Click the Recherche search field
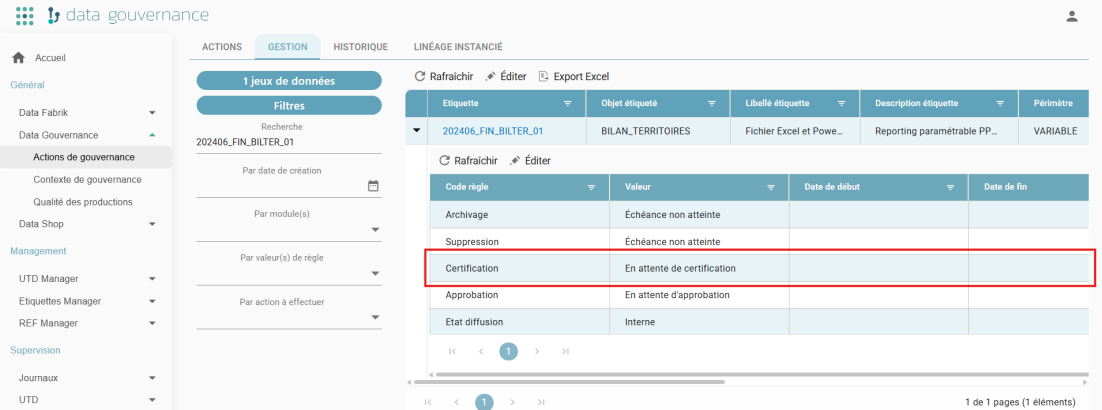 (x=289, y=142)
